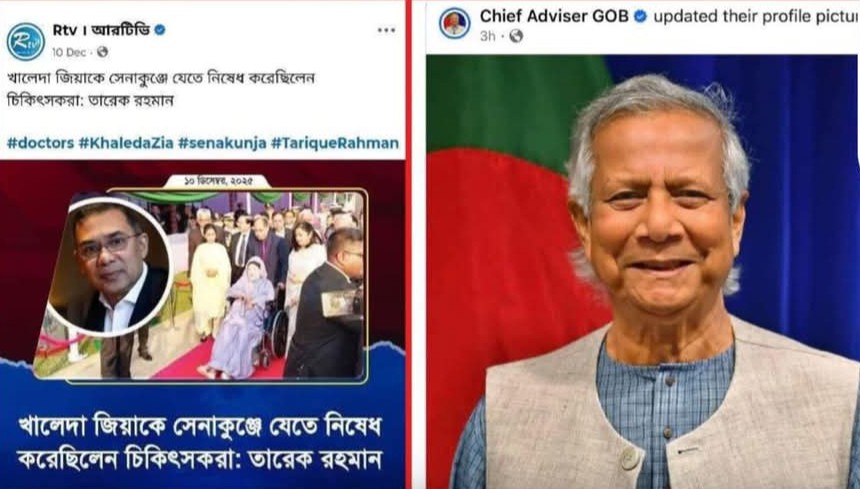The image size is (860, 489).
Task: Click the globe audience icon next to 10 Dec
Action: tap(103, 52)
